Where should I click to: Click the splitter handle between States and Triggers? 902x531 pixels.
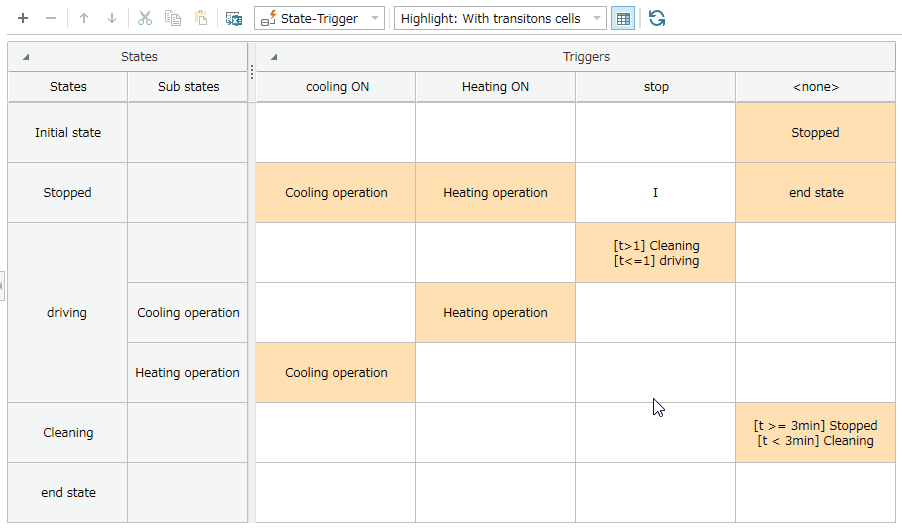(x=252, y=72)
